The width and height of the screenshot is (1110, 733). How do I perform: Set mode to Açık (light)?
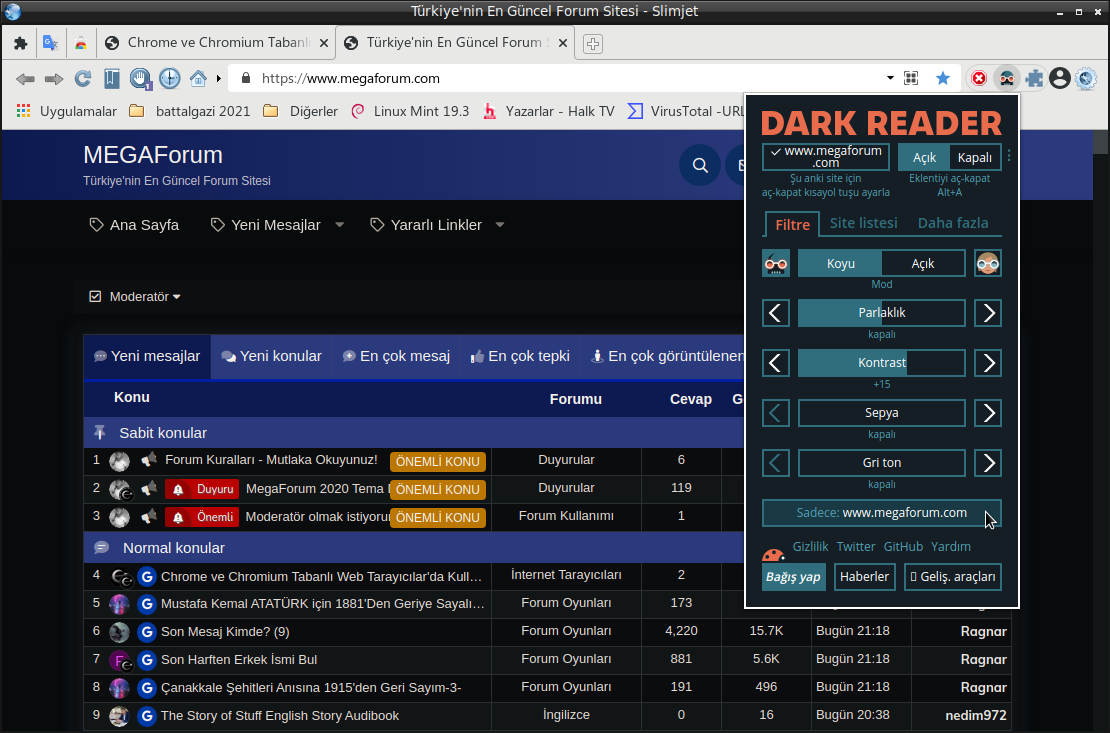922,263
